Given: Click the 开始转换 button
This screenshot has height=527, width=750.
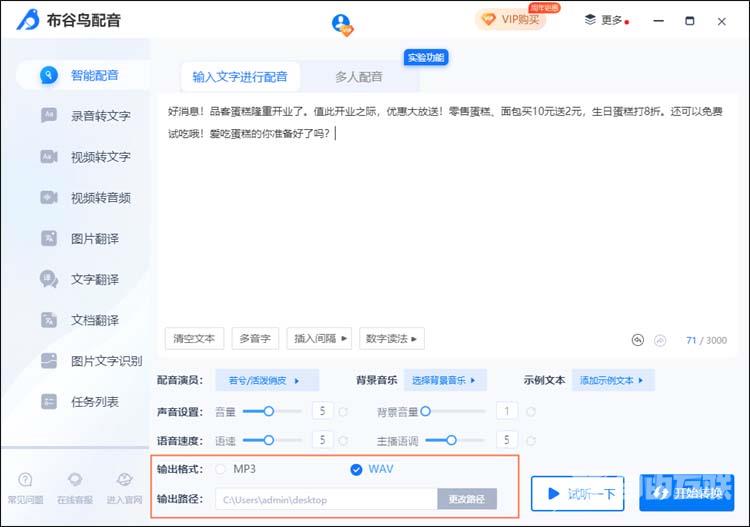Looking at the screenshot, I should pos(686,493).
